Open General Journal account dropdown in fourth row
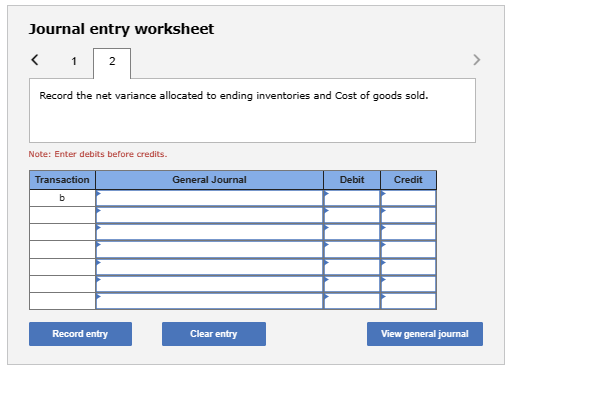Screen dimensions: 616x393 click(x=209, y=250)
